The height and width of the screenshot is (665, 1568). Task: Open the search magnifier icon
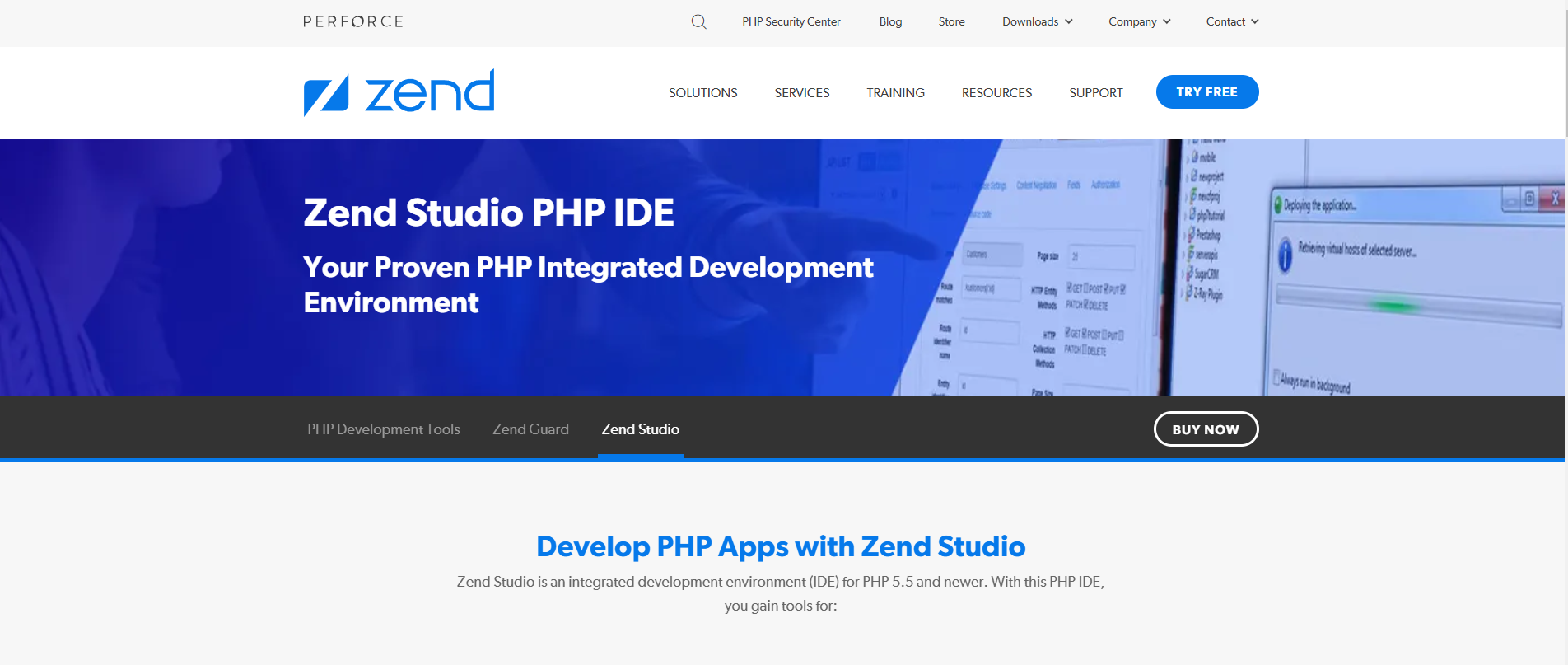click(x=698, y=22)
